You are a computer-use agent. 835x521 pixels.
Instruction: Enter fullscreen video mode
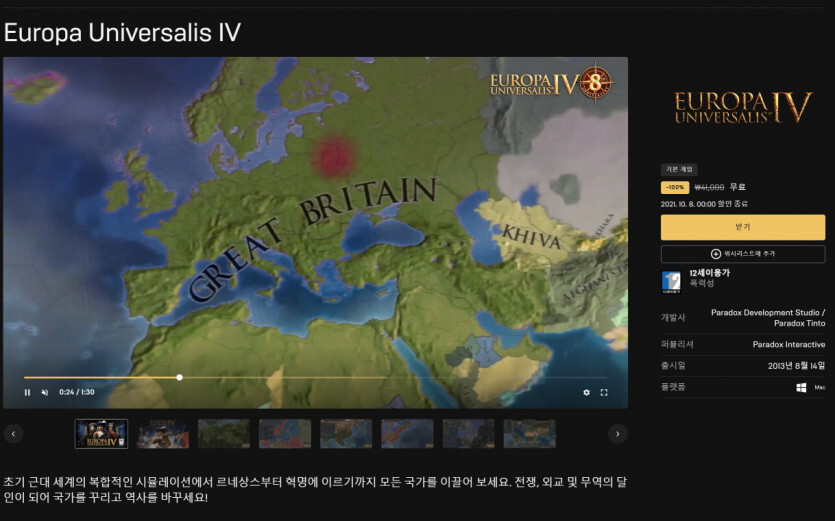point(604,392)
